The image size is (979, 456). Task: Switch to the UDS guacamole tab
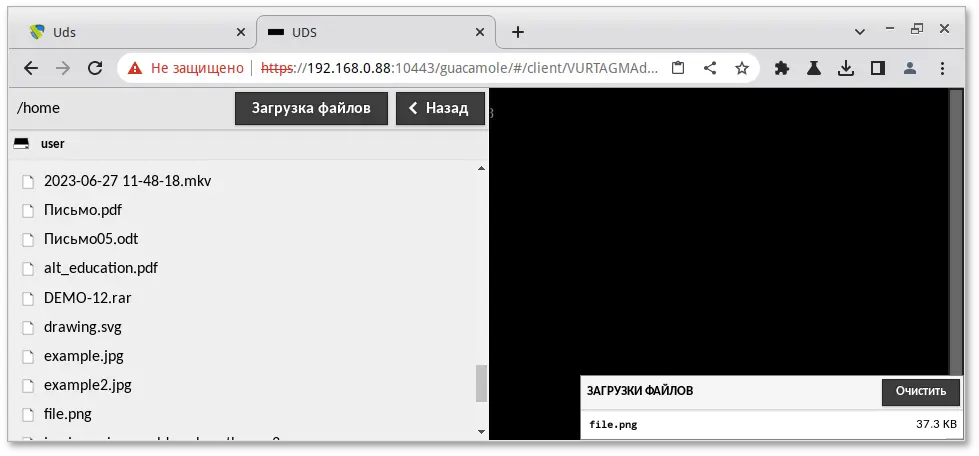376,32
